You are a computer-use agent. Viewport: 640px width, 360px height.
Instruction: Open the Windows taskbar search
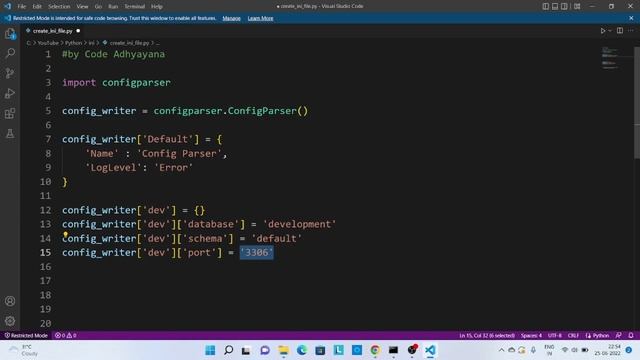click(x=229, y=350)
